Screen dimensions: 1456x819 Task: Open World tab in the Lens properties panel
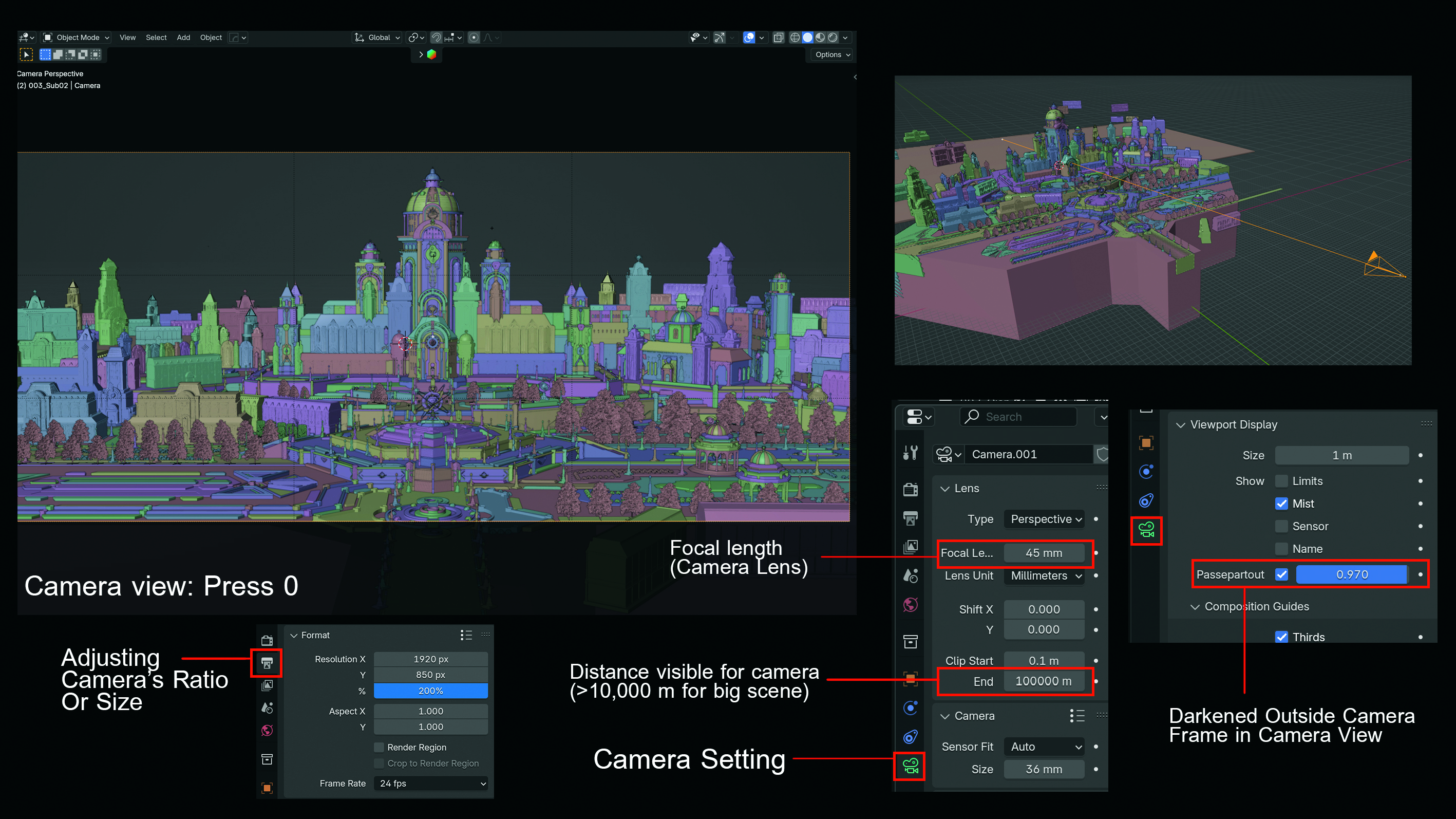910,605
